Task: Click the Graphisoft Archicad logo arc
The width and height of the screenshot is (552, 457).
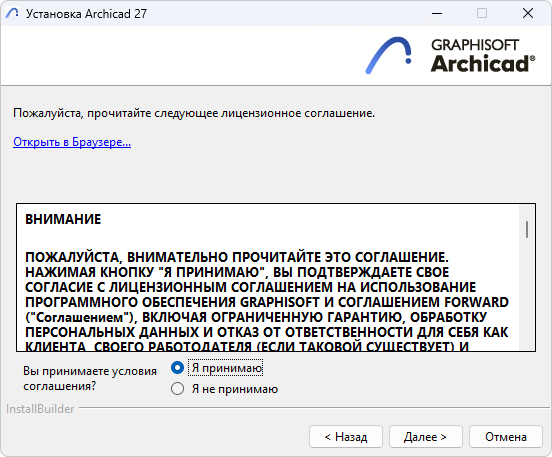Action: [388, 55]
